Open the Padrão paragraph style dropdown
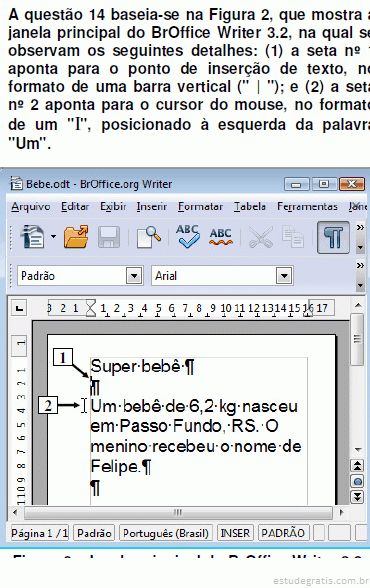 [134, 276]
